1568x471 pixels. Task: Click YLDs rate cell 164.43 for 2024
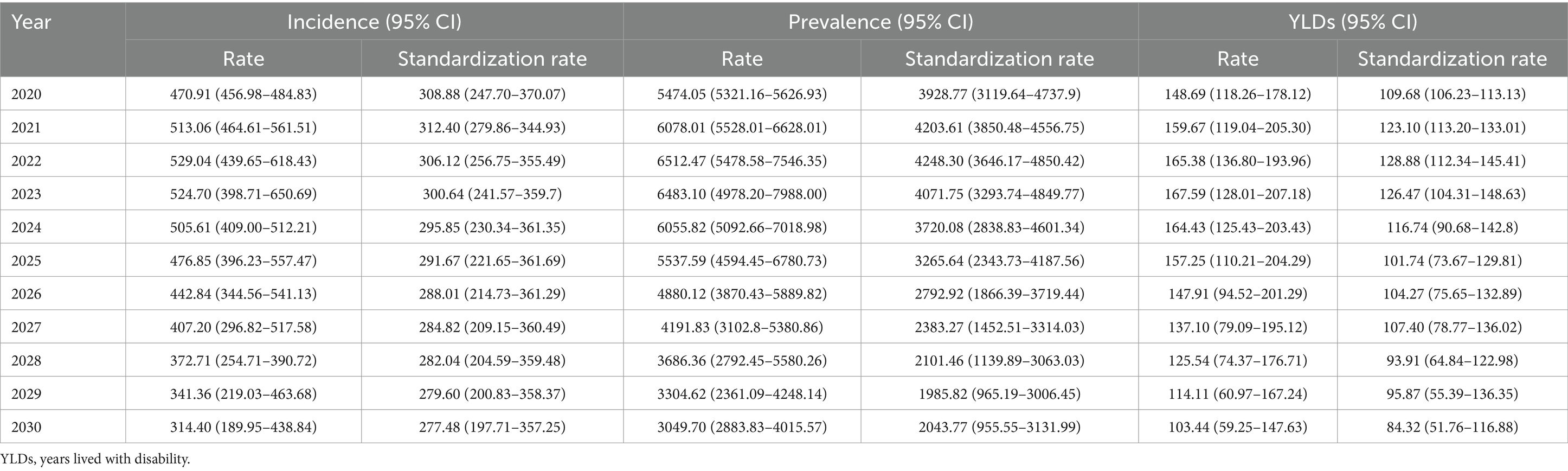click(1237, 227)
